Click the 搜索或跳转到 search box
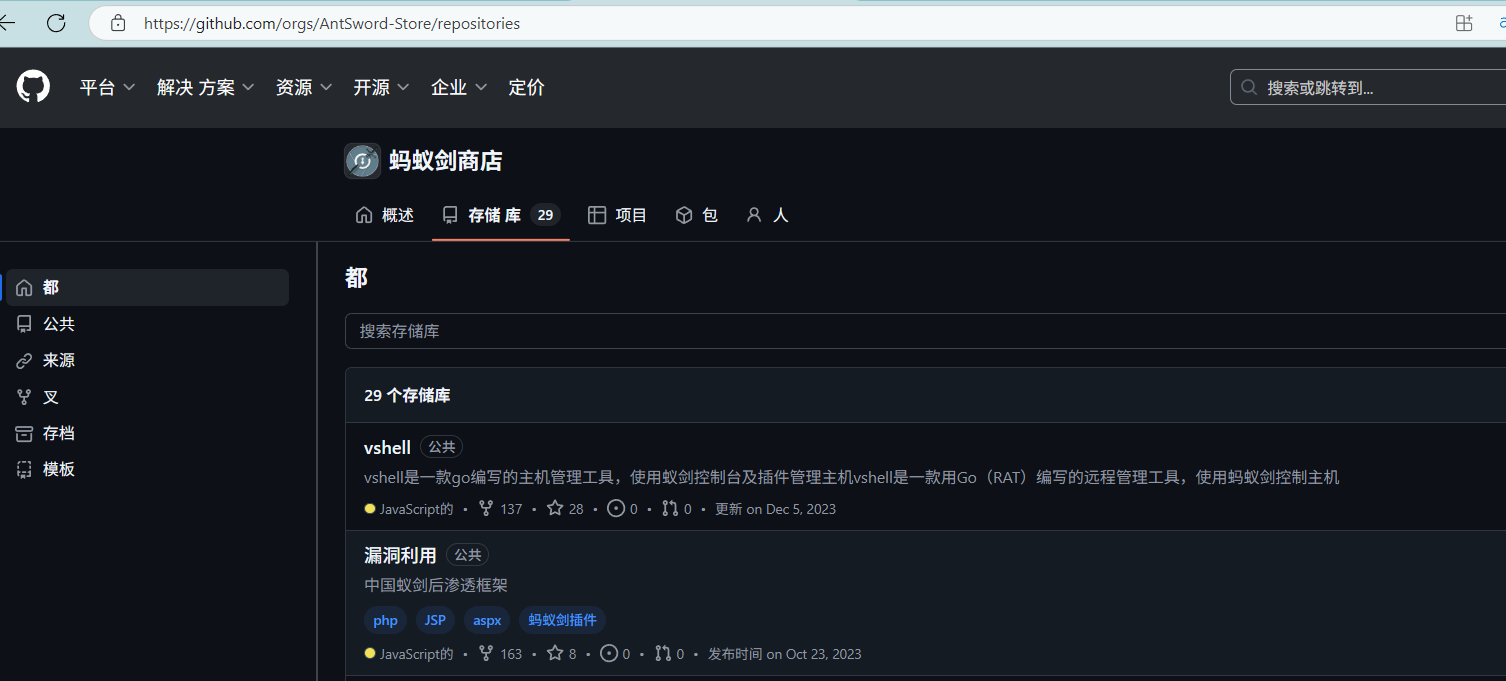This screenshot has height=681, width=1506. point(1368,87)
